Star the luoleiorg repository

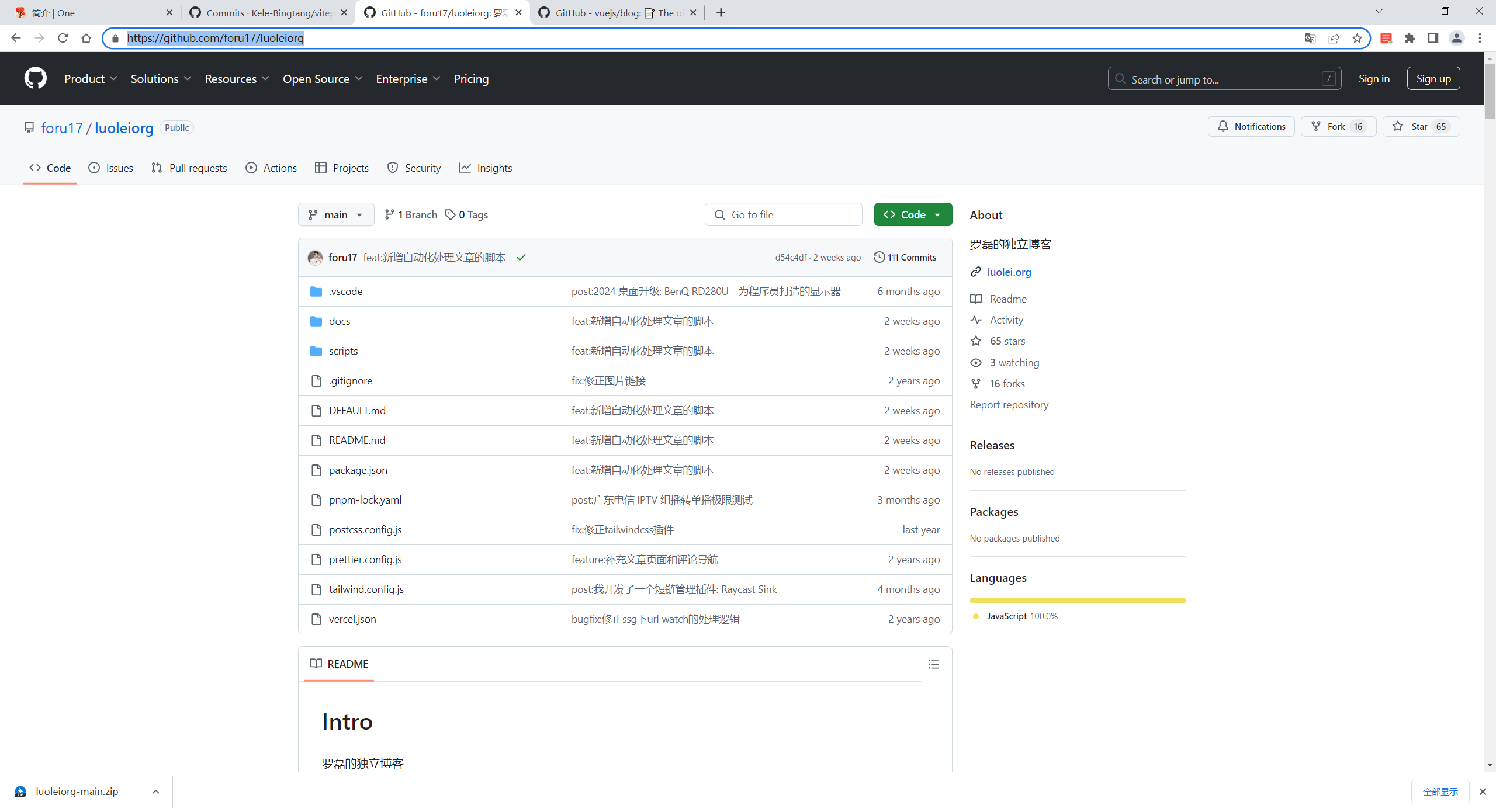point(1421,126)
